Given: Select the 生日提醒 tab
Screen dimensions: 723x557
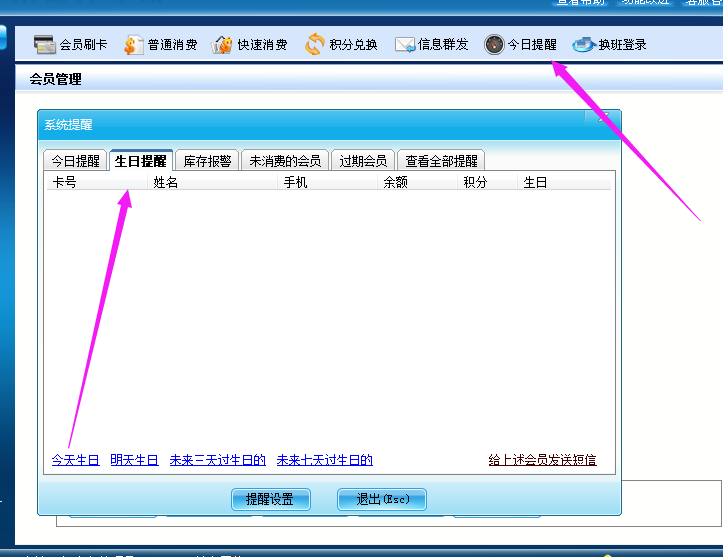Looking at the screenshot, I should click(x=141, y=161).
